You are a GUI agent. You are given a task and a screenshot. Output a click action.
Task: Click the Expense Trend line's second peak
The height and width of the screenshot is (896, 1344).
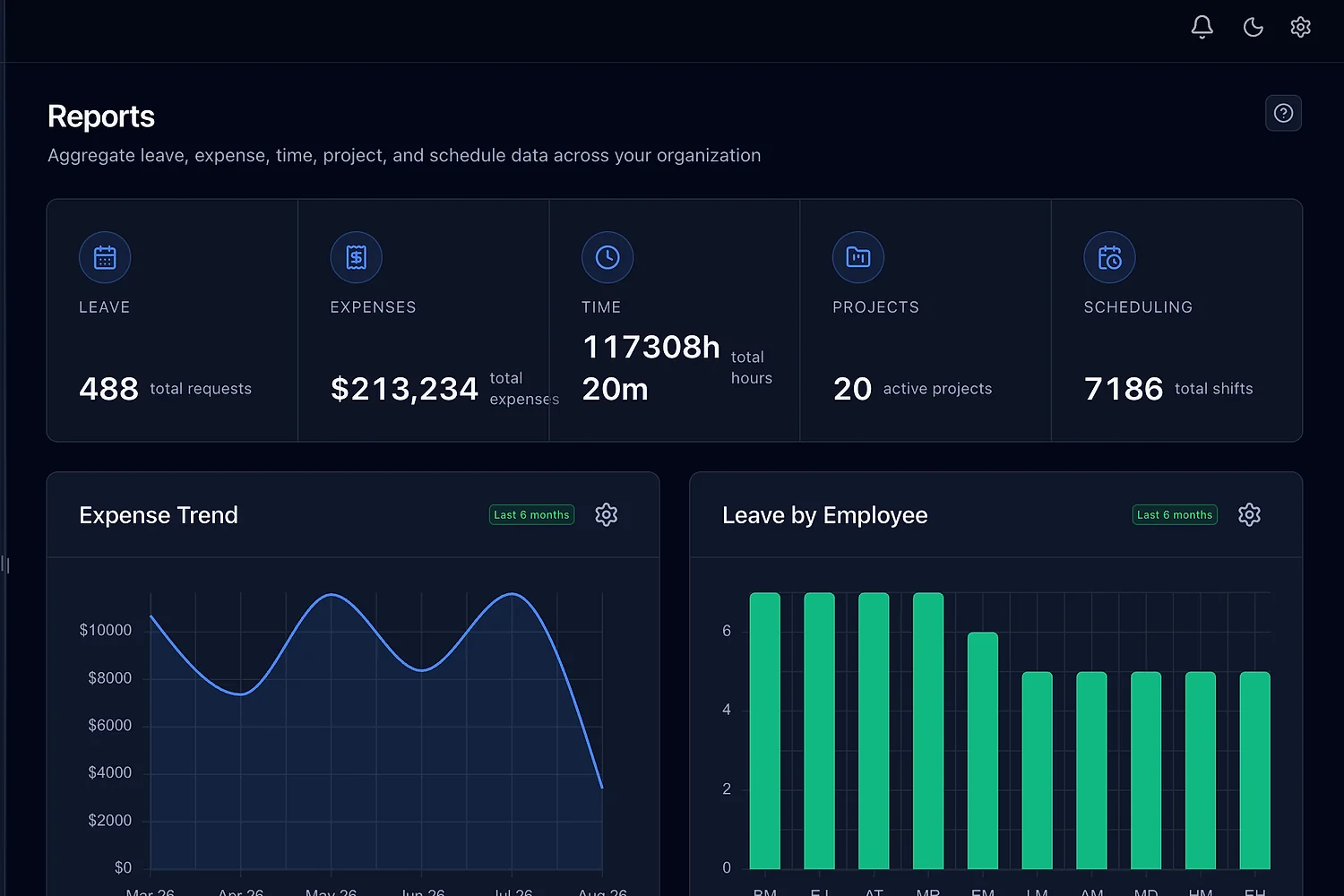[512, 594]
